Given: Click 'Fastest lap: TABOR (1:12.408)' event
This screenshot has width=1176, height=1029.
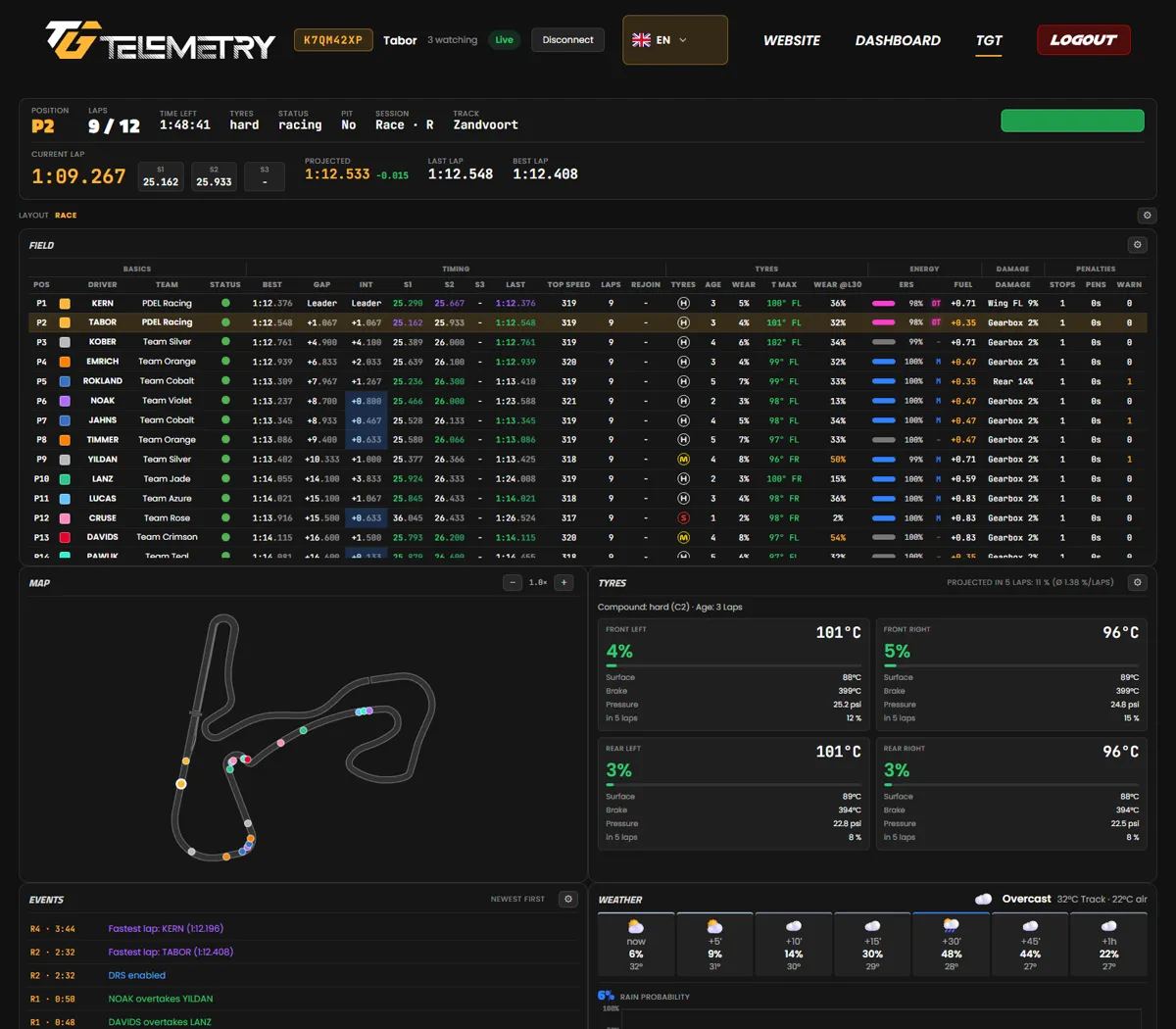Looking at the screenshot, I should tap(171, 952).
